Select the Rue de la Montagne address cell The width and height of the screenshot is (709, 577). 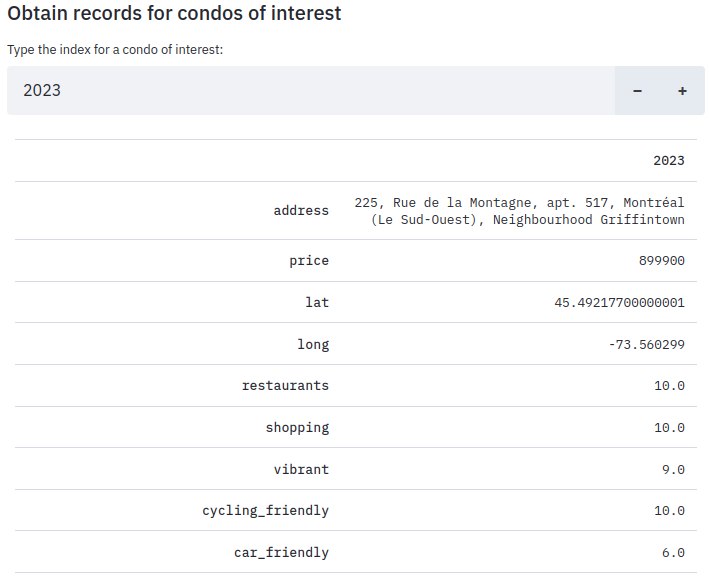519,210
